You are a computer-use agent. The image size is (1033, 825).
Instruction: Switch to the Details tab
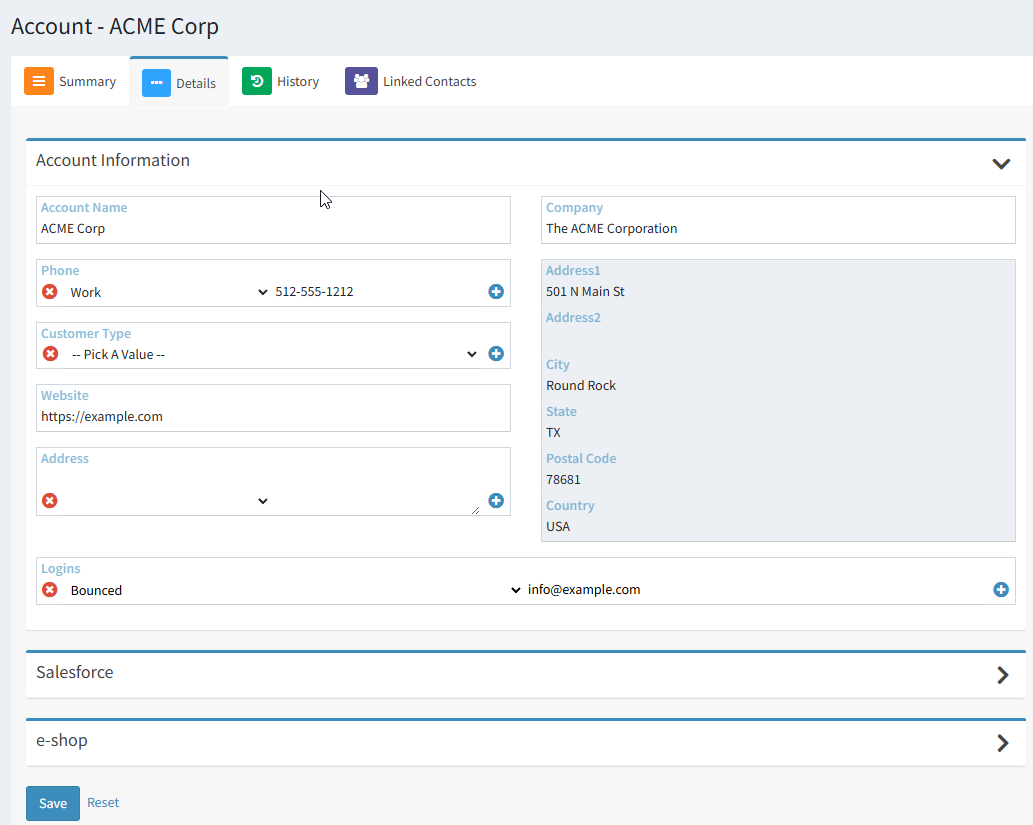tap(179, 82)
